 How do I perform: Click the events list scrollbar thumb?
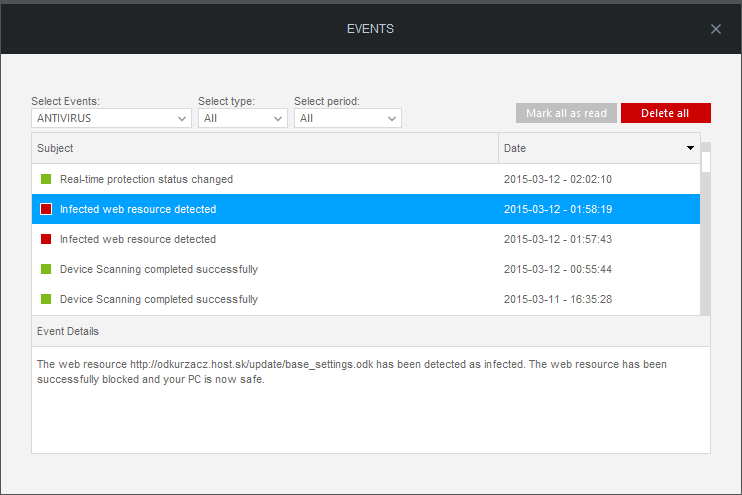tap(706, 162)
